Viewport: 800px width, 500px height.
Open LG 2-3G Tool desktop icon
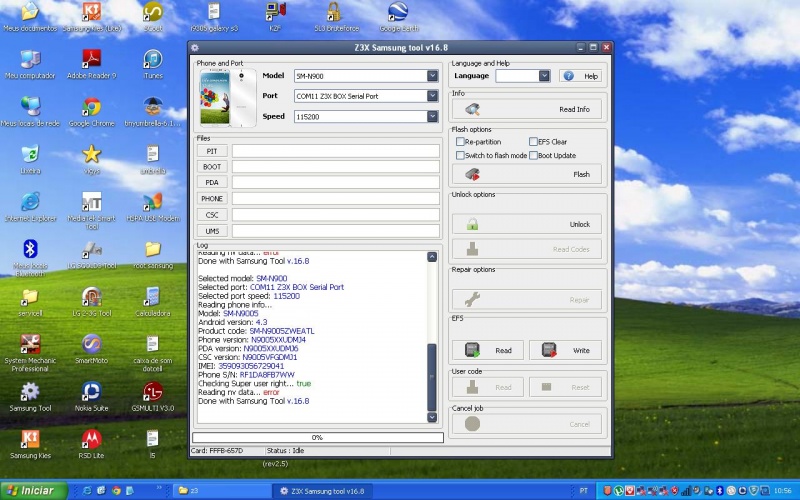(92, 302)
